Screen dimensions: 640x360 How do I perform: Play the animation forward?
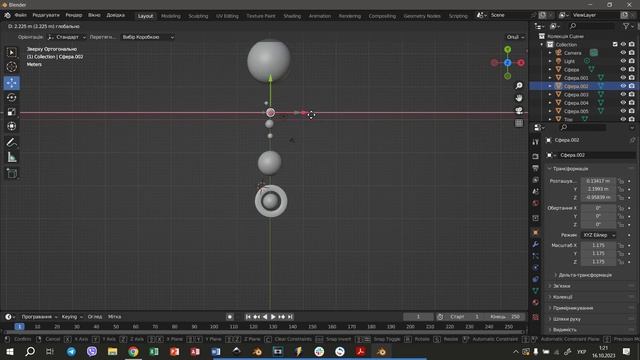pos(273,317)
